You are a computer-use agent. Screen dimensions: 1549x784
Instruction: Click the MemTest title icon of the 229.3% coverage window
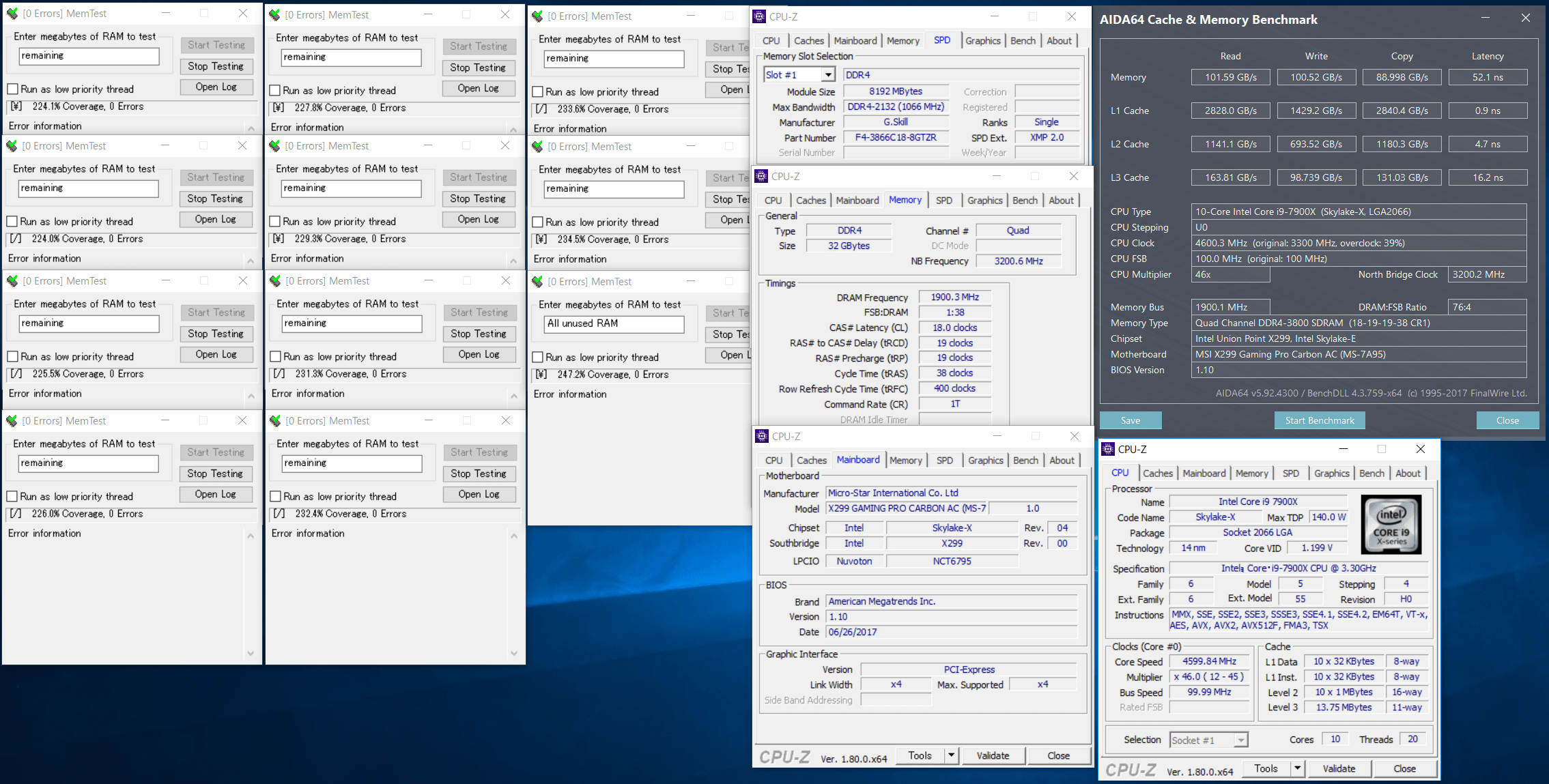pyautogui.click(x=274, y=146)
